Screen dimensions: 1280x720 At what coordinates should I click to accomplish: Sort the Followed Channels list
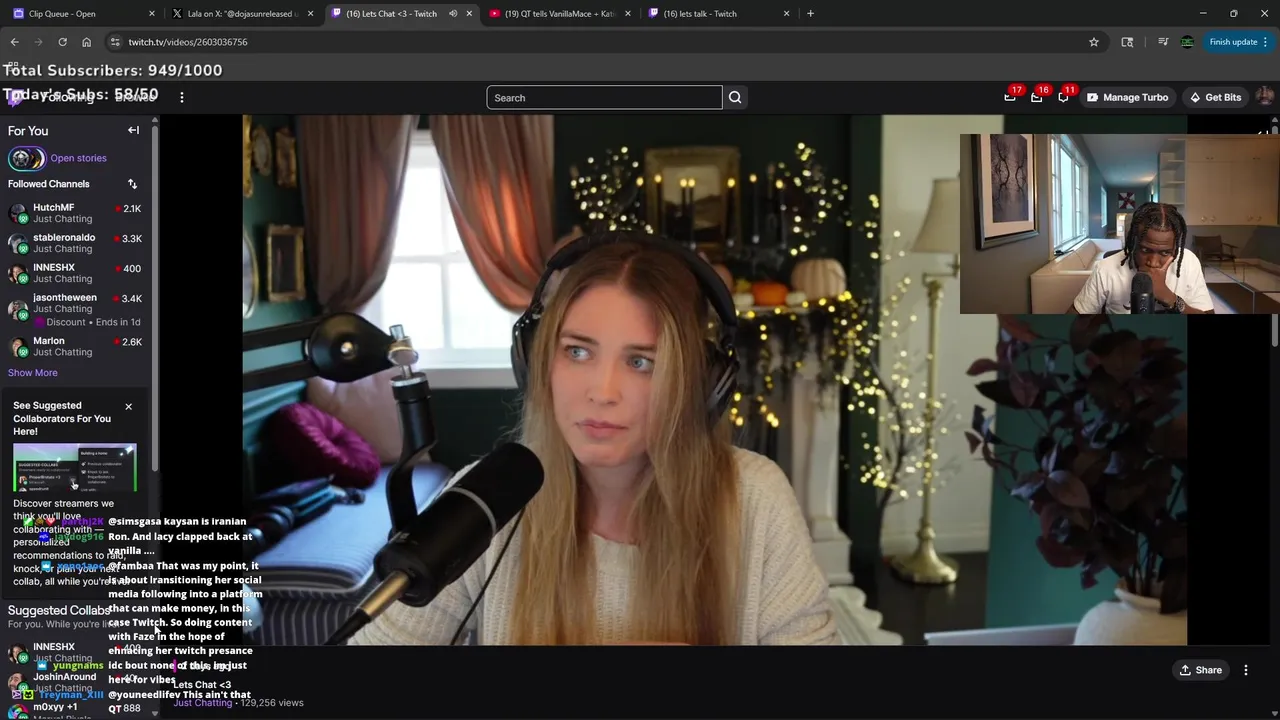132,184
